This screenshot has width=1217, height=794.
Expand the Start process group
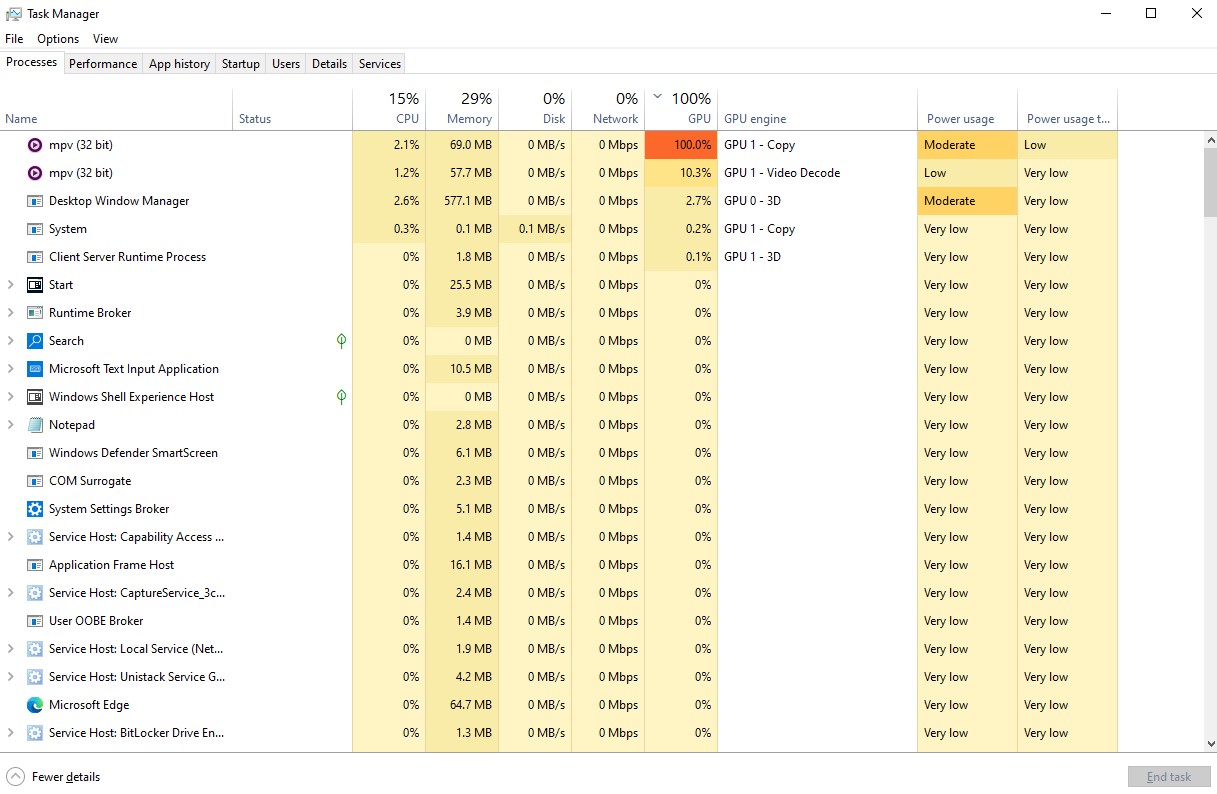[x=10, y=284]
